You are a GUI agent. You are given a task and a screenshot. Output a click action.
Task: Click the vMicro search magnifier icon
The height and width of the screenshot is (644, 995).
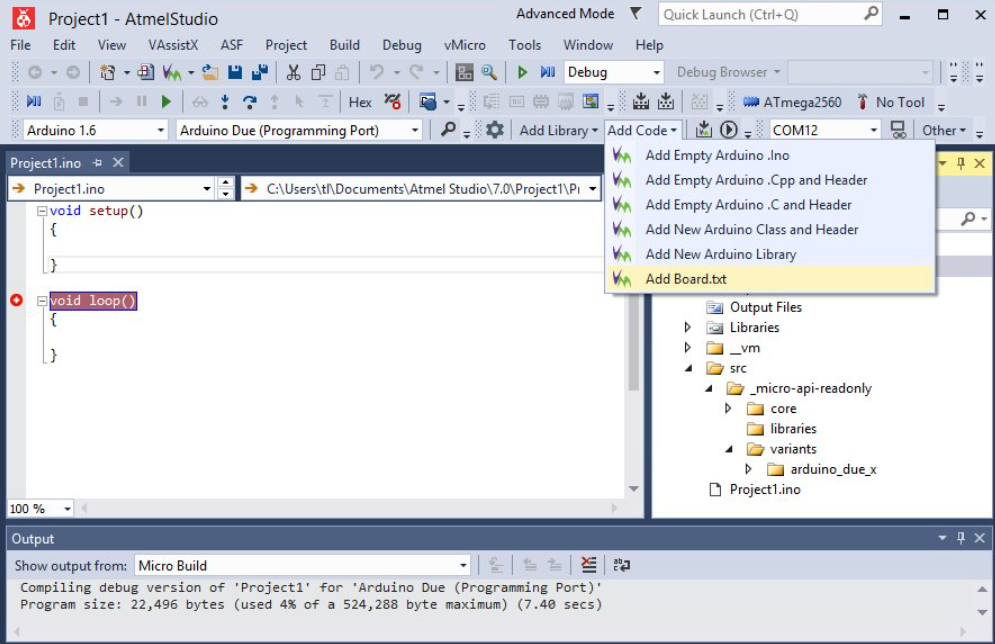click(448, 130)
